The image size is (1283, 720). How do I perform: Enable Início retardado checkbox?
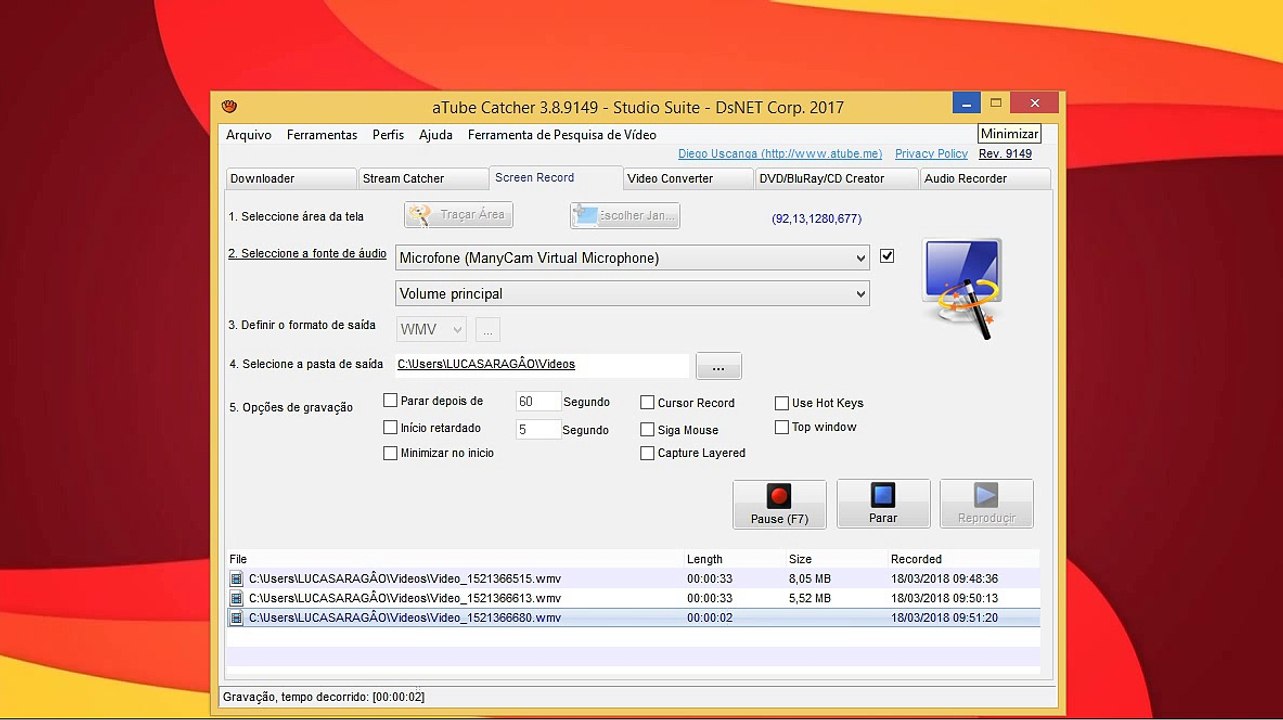(391, 428)
